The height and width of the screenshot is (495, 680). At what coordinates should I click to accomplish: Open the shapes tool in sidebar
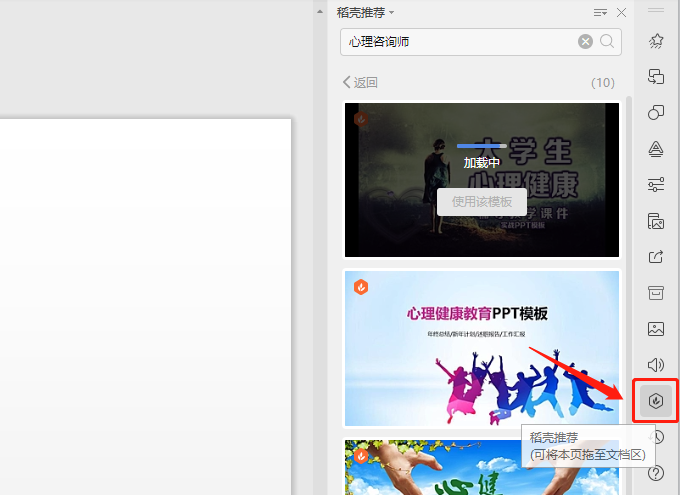tap(656, 112)
